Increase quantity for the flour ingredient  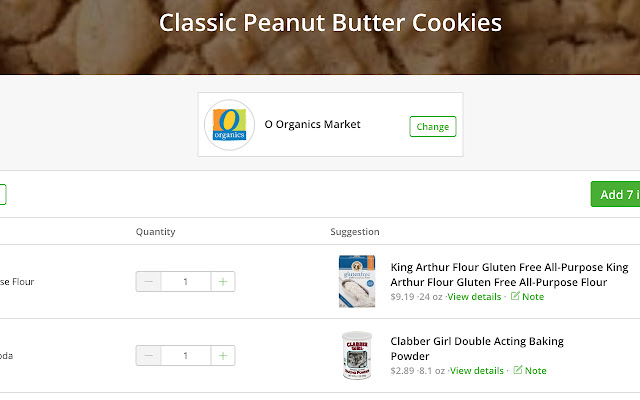[223, 282]
